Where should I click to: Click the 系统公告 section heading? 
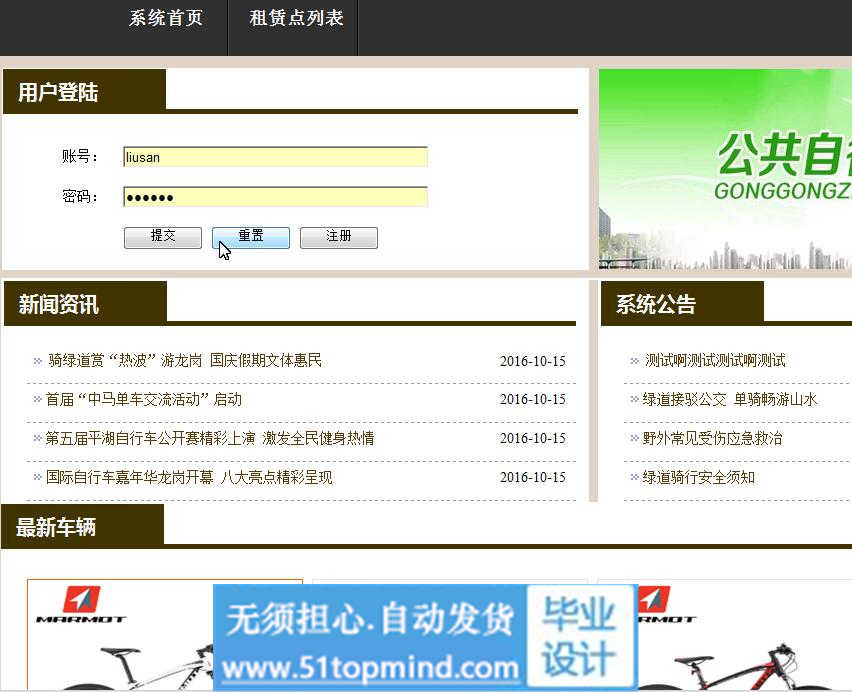(656, 304)
